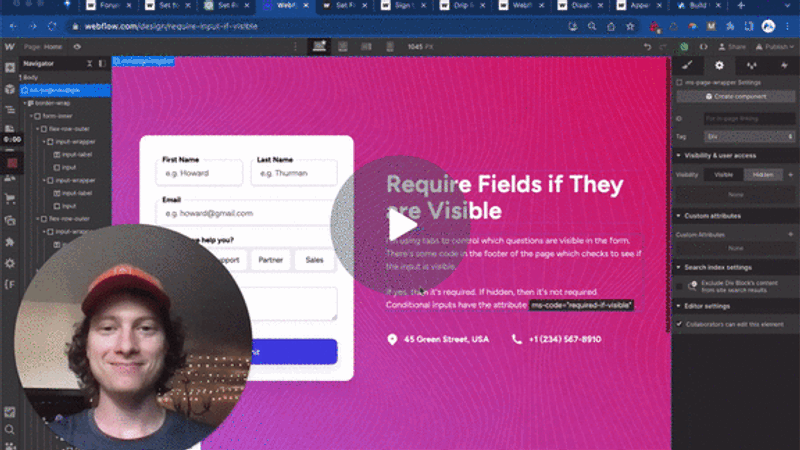Viewport: 800px width, 450px height.
Task: Bookmark page with the star icon
Action: 630,26
